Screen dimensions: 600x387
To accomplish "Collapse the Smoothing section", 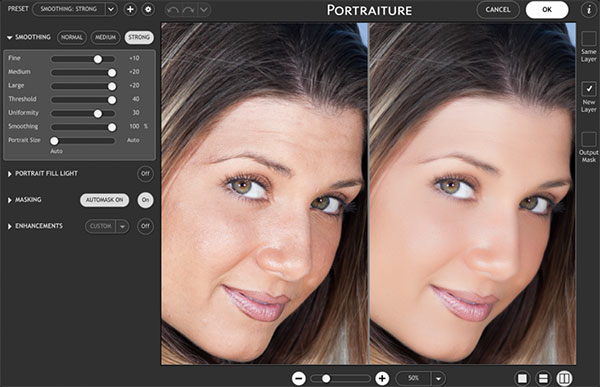I will point(10,38).
